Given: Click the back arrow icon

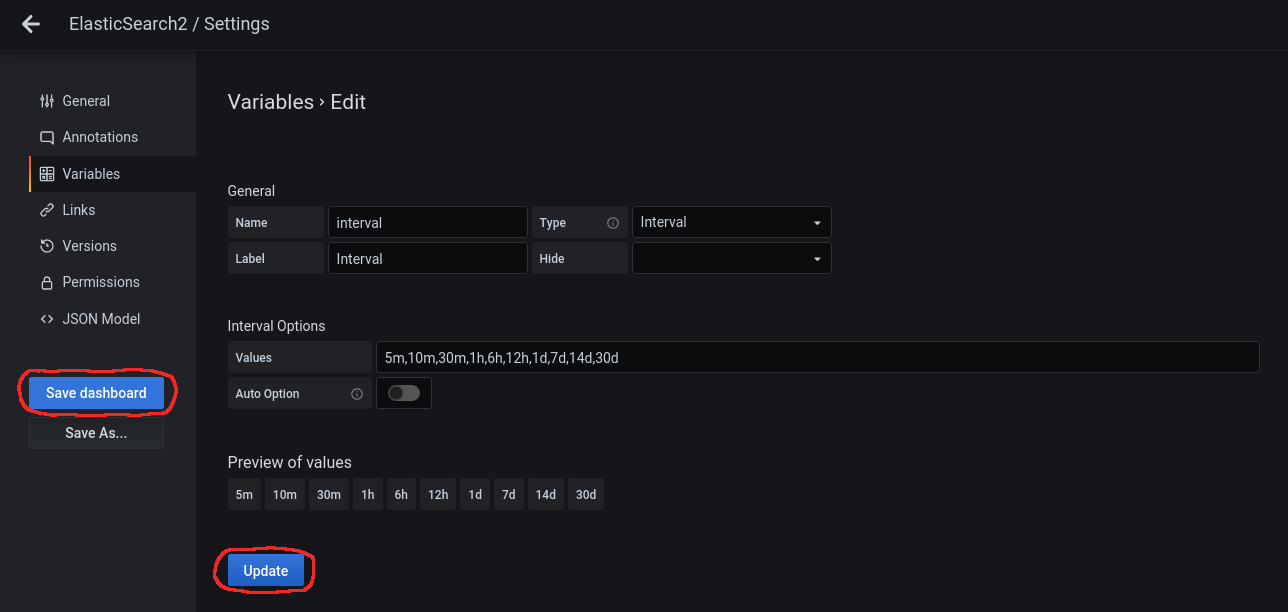Looking at the screenshot, I should pyautogui.click(x=31, y=24).
